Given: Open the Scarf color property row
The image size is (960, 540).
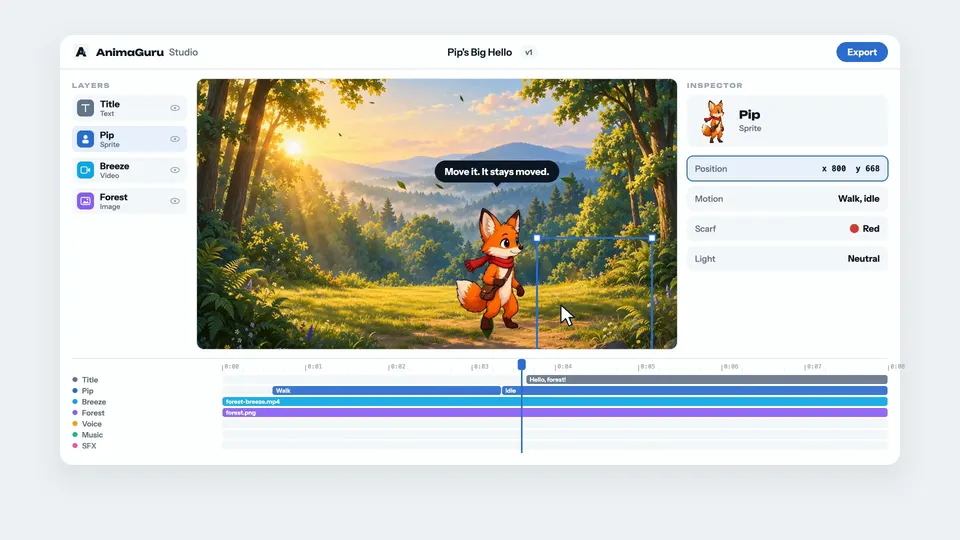Looking at the screenshot, I should pos(787,228).
